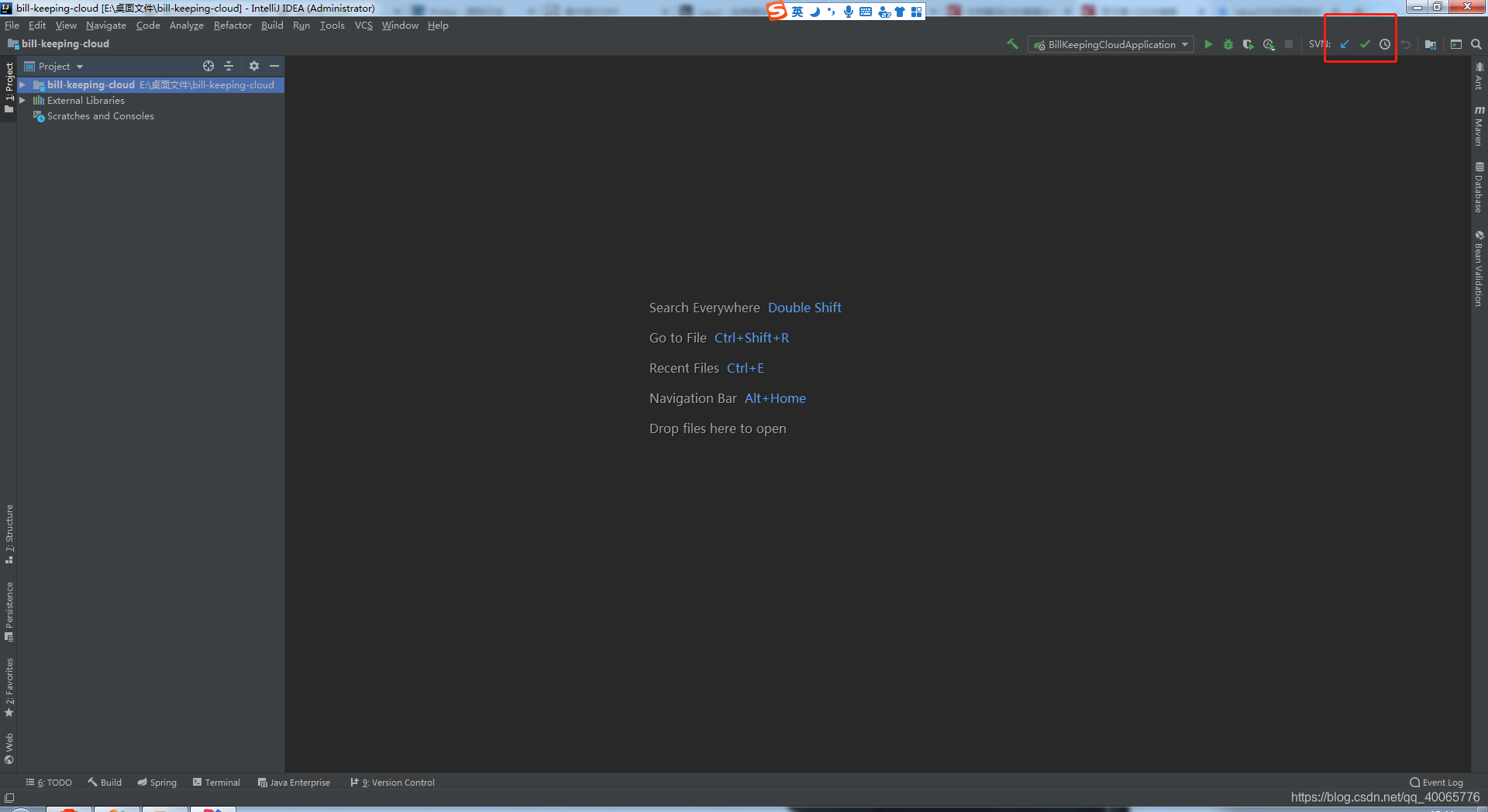Open the Navigate menu

coord(106,25)
